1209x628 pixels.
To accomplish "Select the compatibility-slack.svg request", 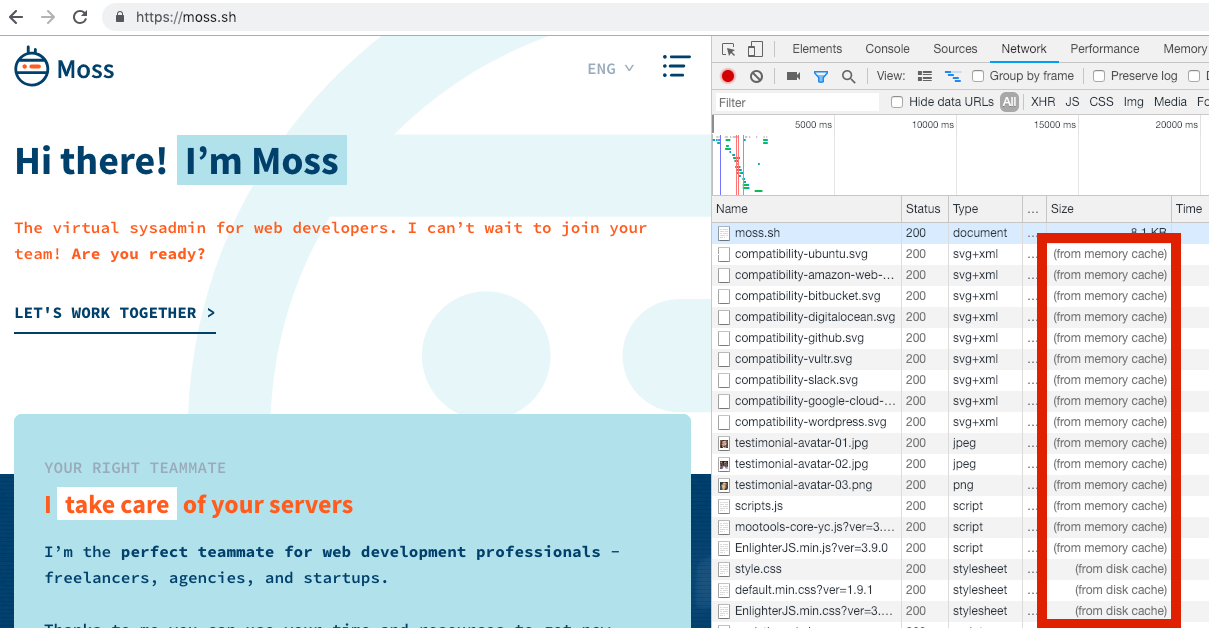I will [x=960, y=380].
